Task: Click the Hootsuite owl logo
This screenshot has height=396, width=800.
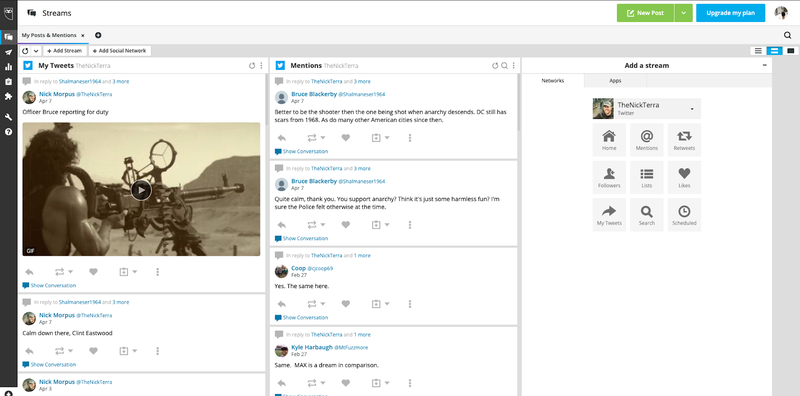Action: click(8, 13)
